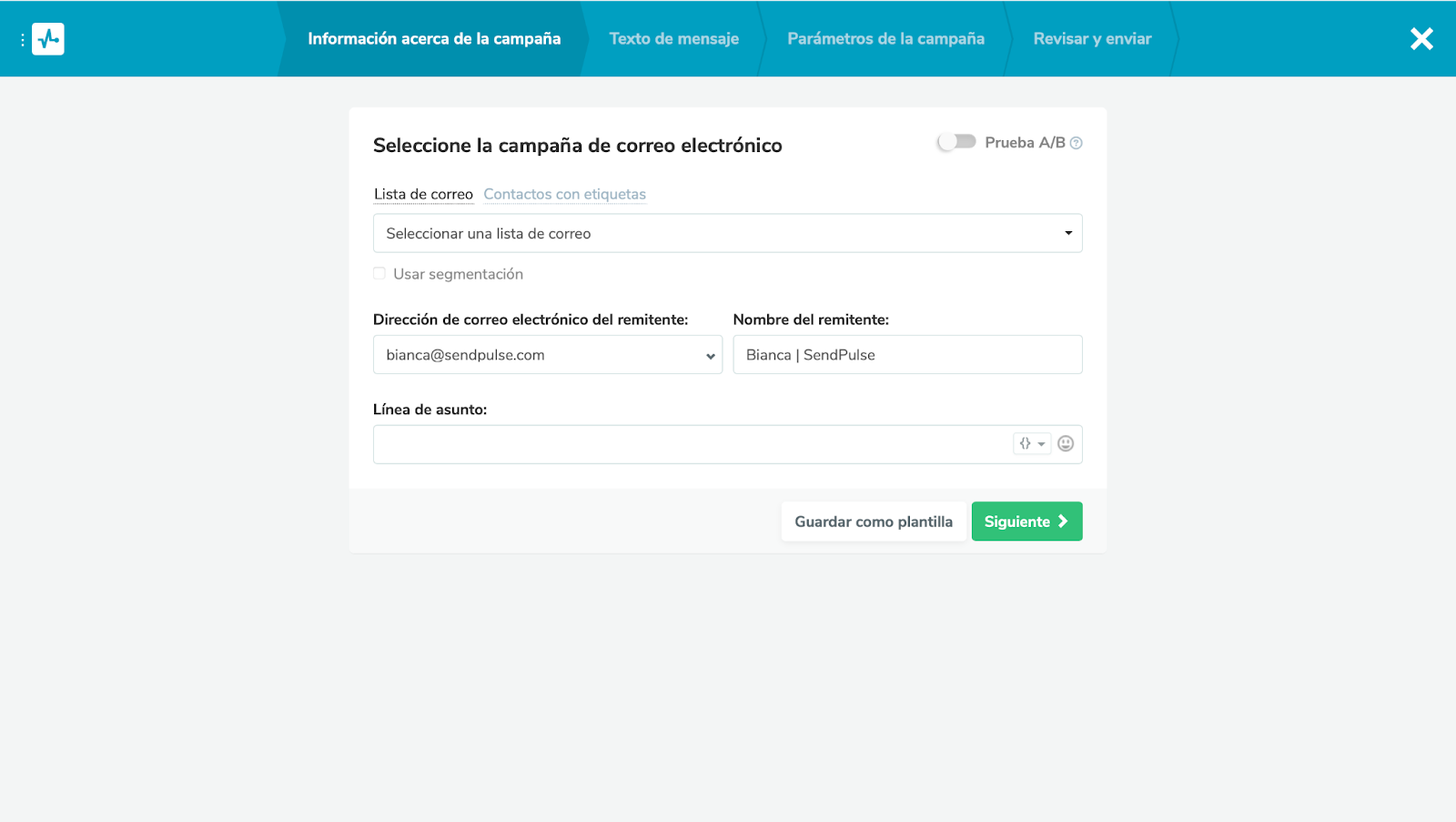Click the Siguiente button
Image resolution: width=1456 pixels, height=822 pixels.
1016,522
